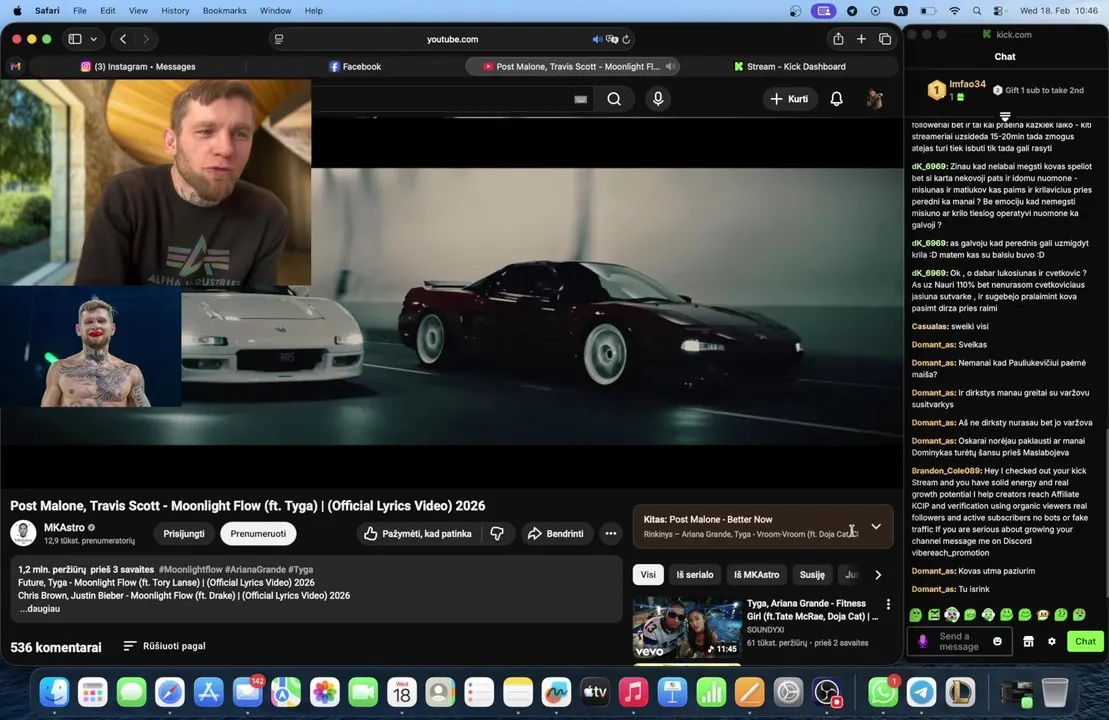
Task: Open Safari Share button
Action: (x=838, y=39)
